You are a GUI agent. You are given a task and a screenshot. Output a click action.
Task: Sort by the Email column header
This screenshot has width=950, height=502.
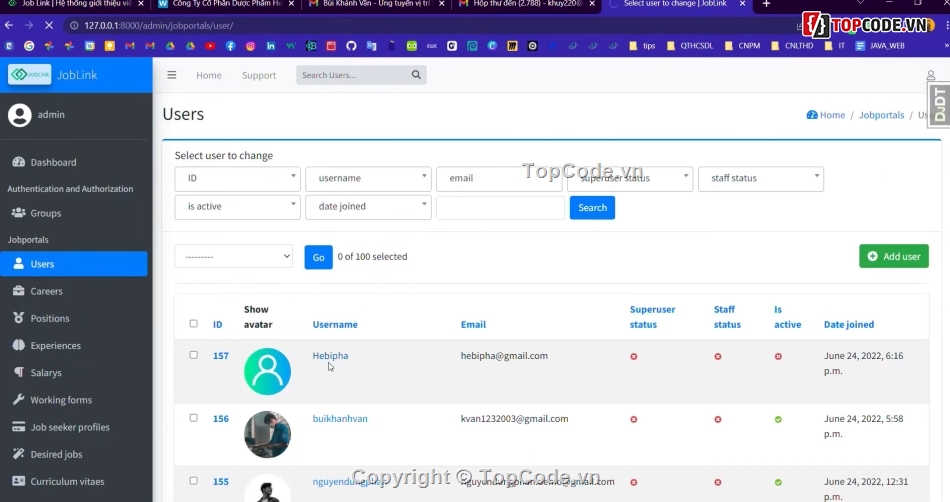[x=473, y=325]
